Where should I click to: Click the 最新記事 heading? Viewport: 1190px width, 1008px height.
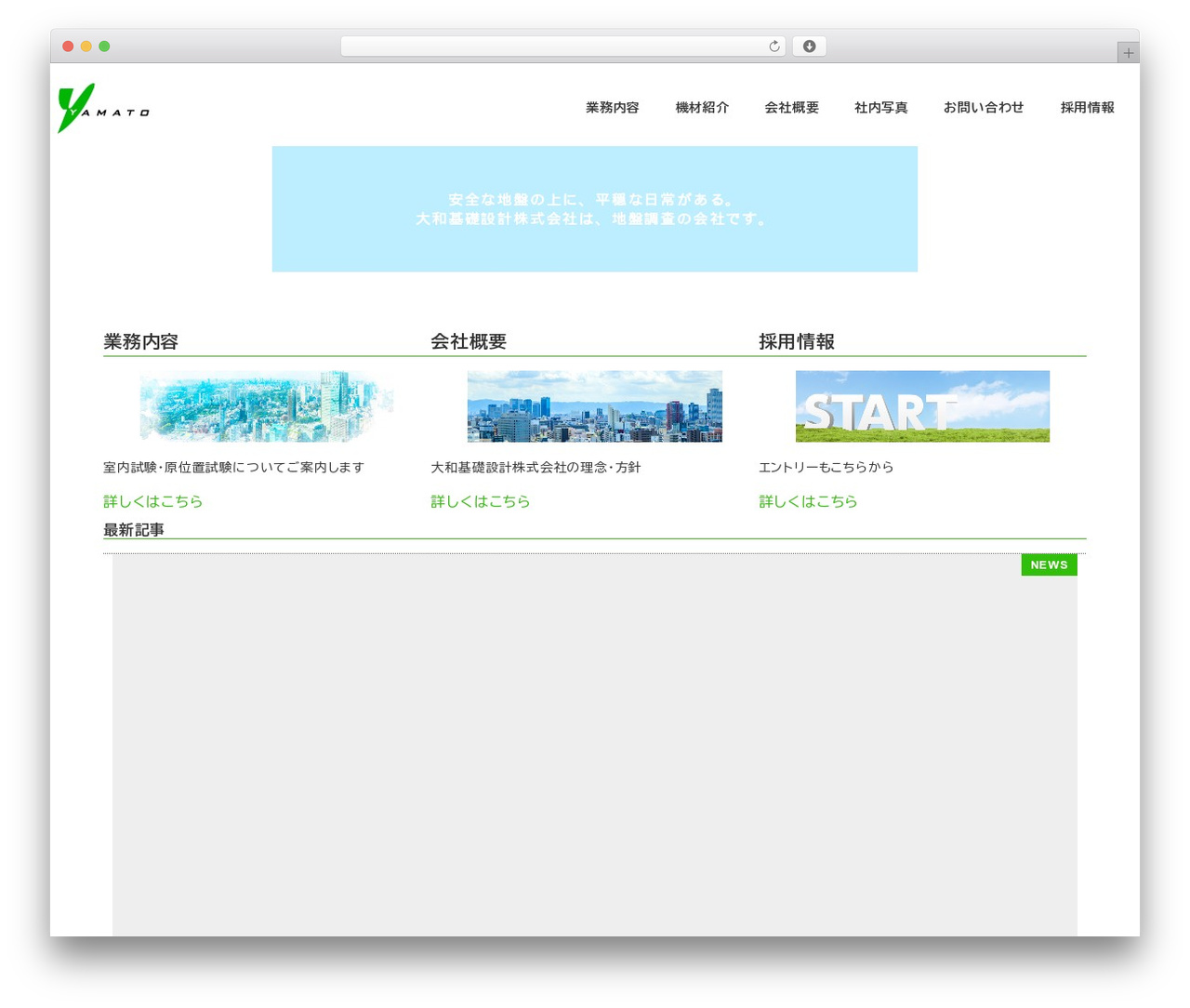click(134, 530)
